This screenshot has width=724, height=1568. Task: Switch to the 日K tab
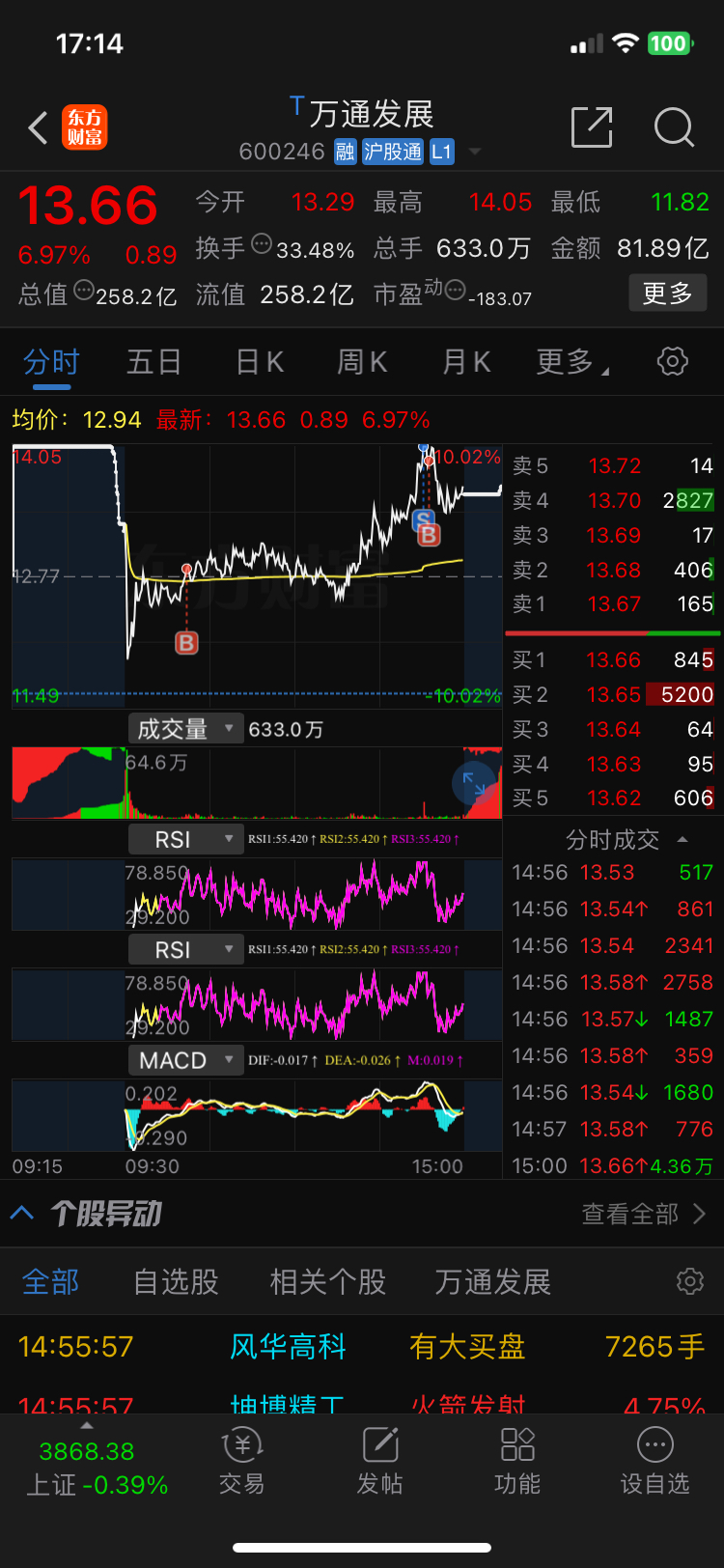coord(260,362)
